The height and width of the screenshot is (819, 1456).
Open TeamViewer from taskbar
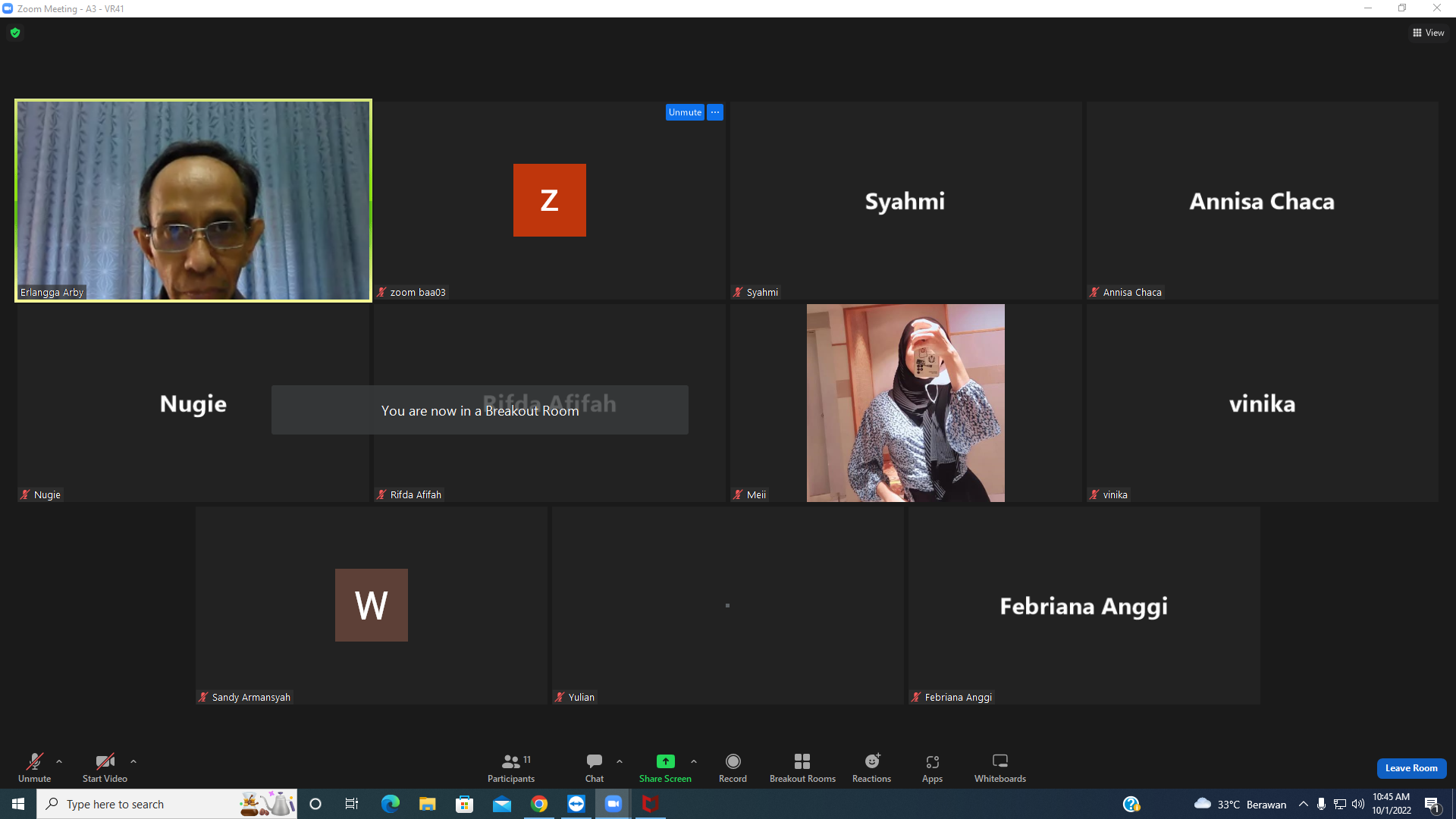tap(576, 804)
